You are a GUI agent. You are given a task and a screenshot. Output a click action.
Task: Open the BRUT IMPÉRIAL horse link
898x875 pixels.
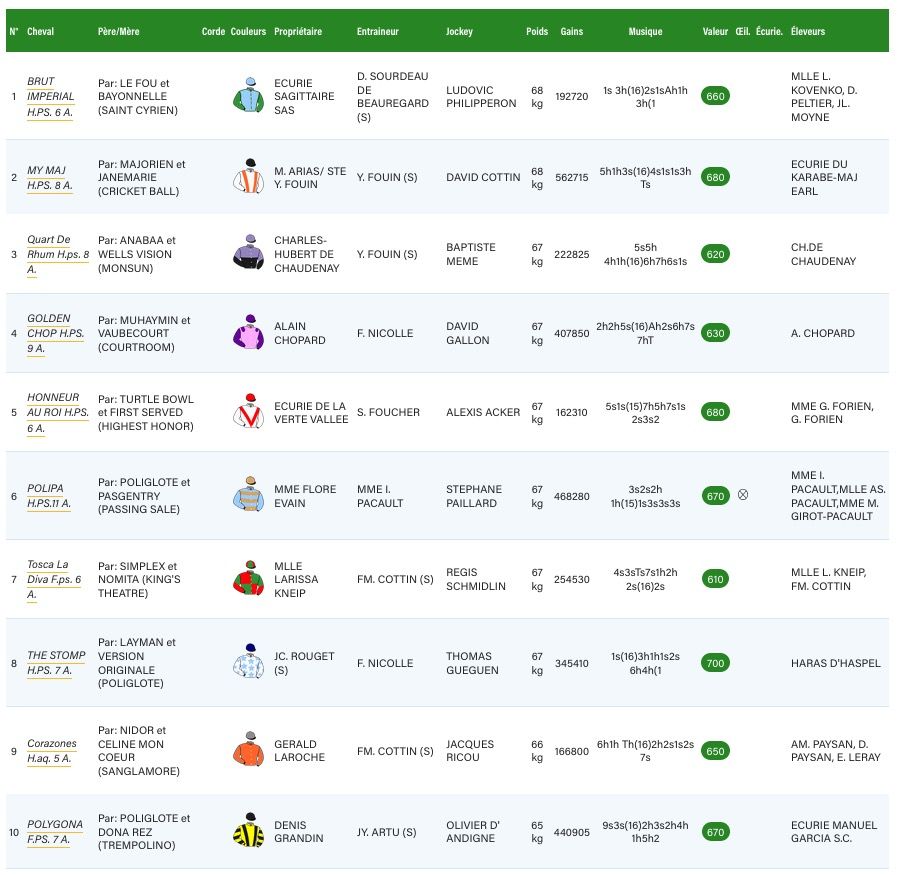point(50,96)
